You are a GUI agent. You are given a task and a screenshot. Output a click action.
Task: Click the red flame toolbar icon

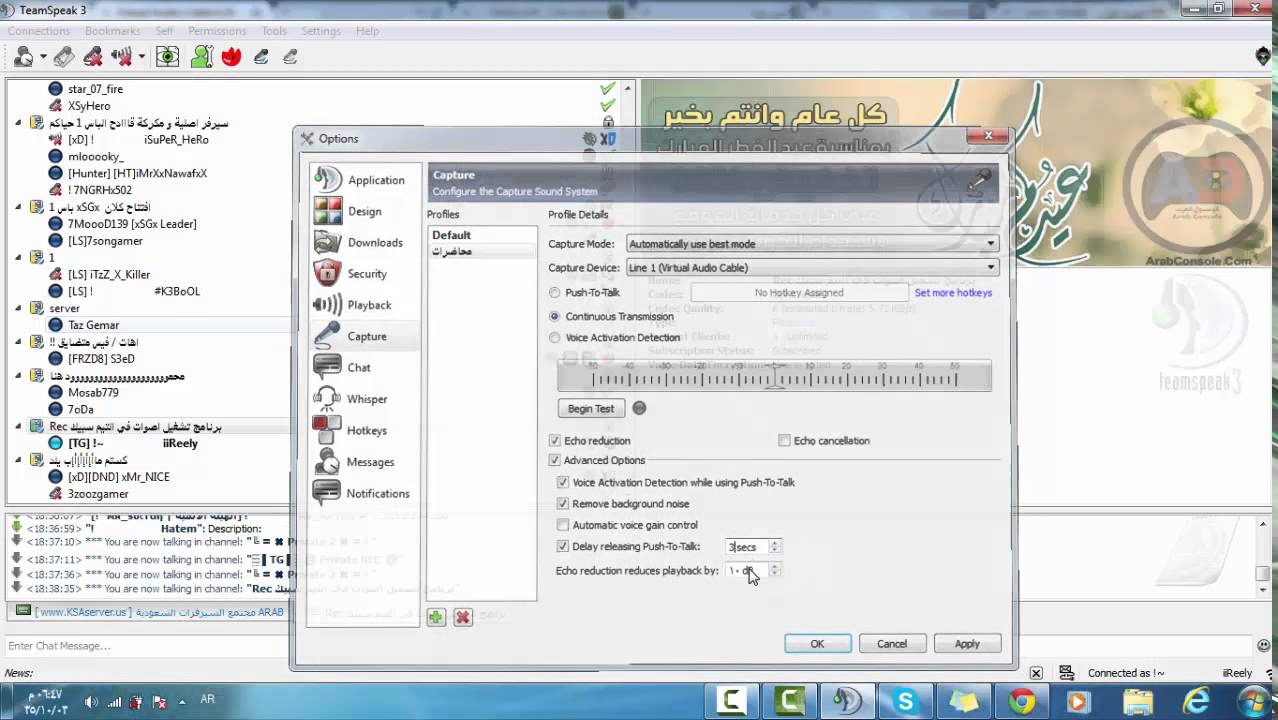click(x=231, y=57)
